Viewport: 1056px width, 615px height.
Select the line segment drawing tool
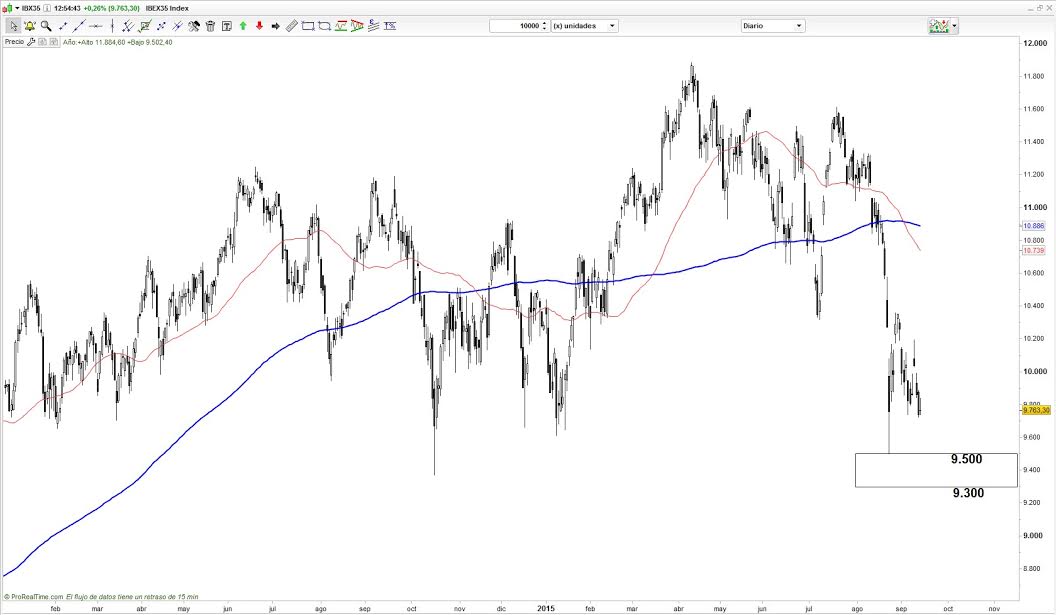tap(63, 26)
